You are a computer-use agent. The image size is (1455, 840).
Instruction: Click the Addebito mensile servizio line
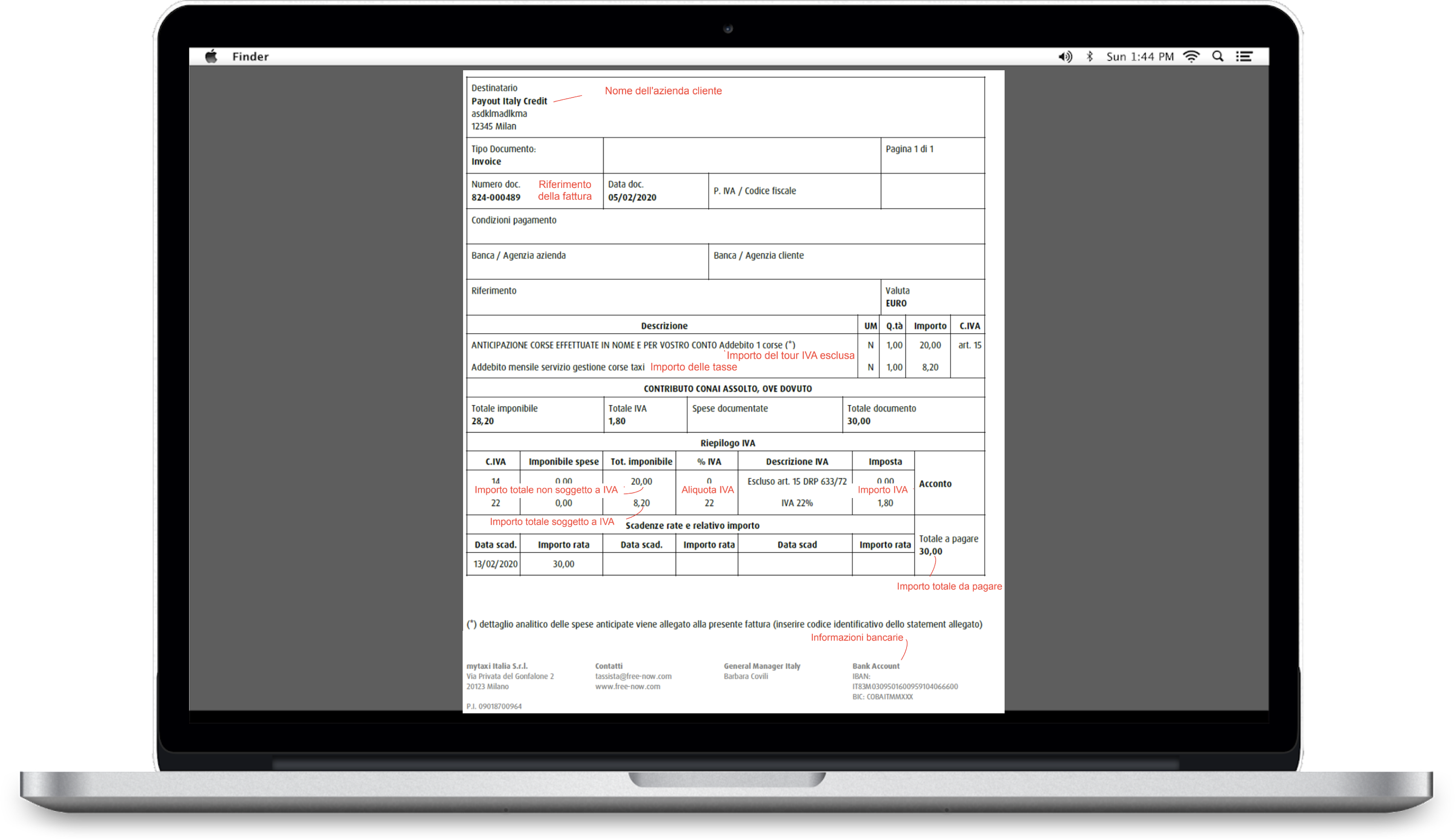(x=557, y=368)
